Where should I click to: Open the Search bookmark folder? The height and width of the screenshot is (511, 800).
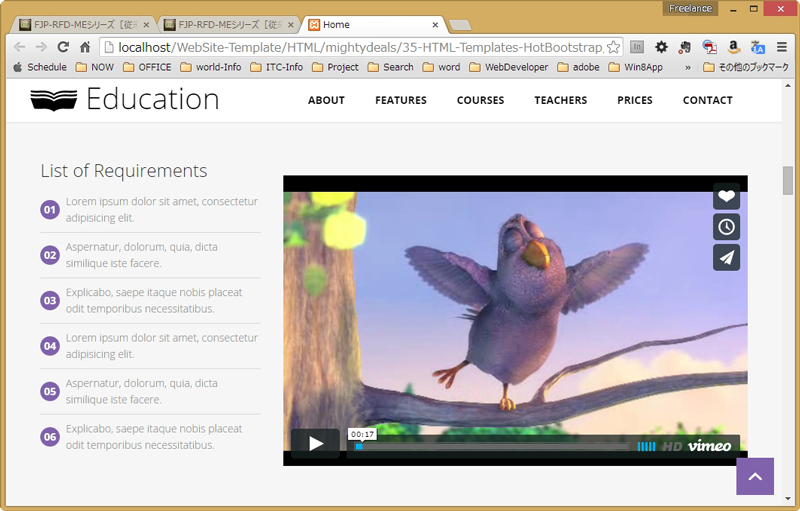pyautogui.click(x=391, y=67)
